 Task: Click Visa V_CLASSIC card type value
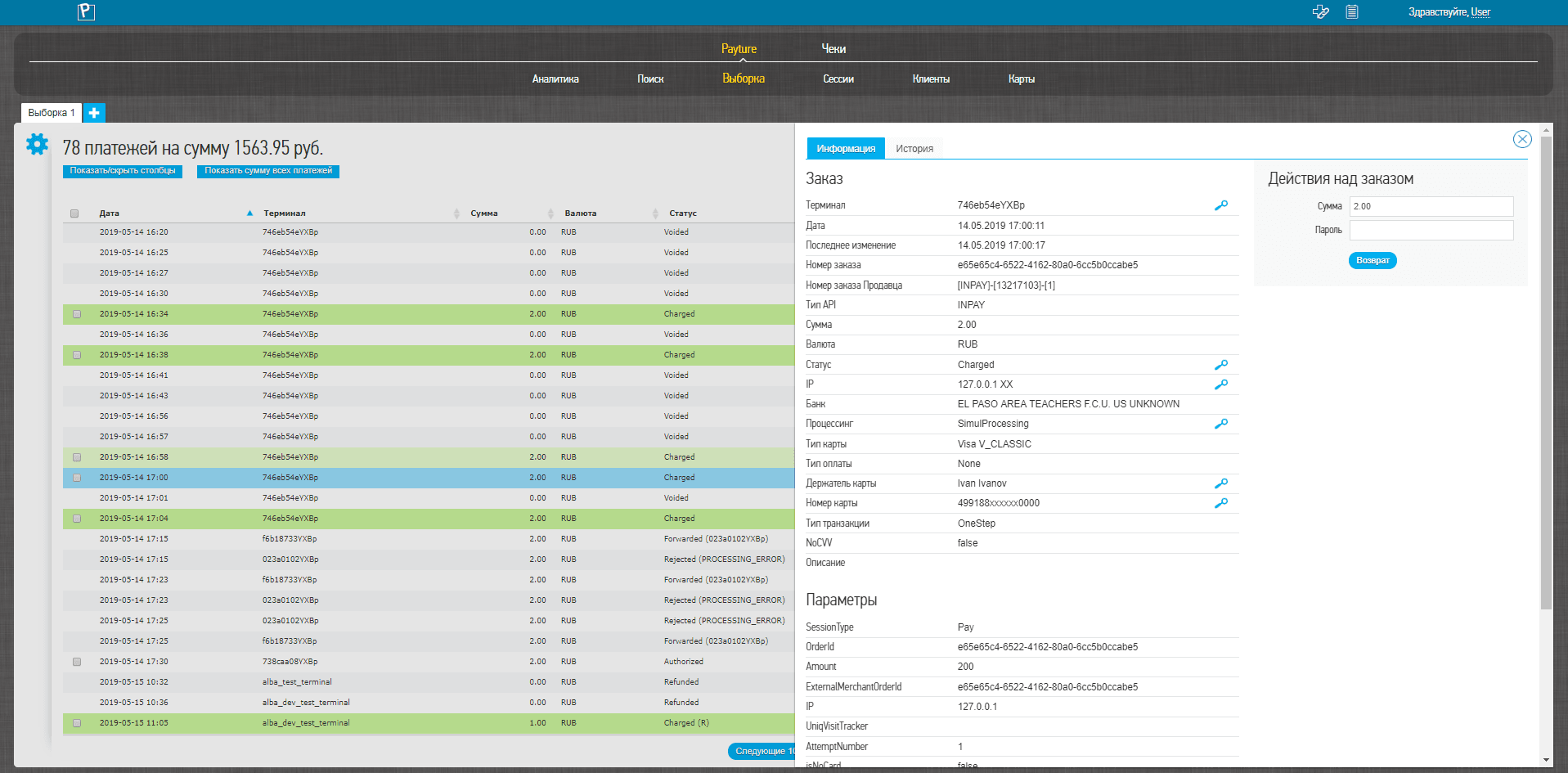coord(995,444)
